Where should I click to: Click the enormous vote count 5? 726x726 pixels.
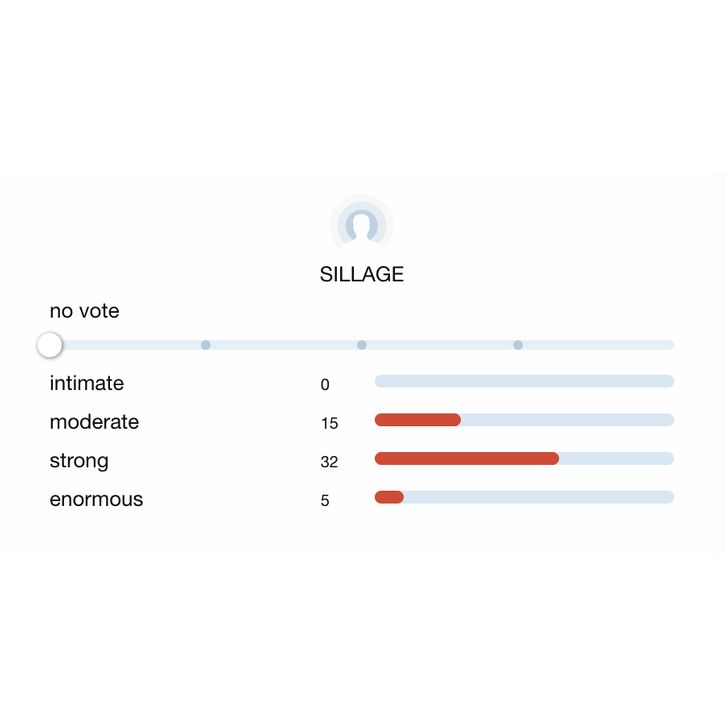point(325,500)
